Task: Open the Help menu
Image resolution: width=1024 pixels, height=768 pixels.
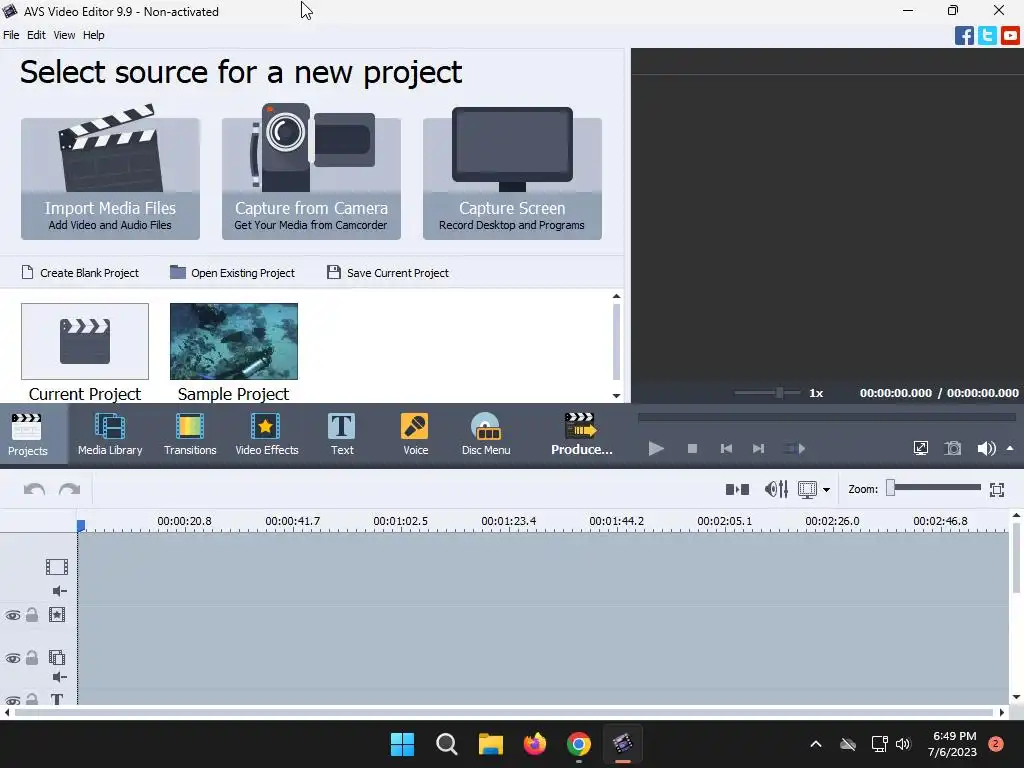Action: click(x=93, y=35)
